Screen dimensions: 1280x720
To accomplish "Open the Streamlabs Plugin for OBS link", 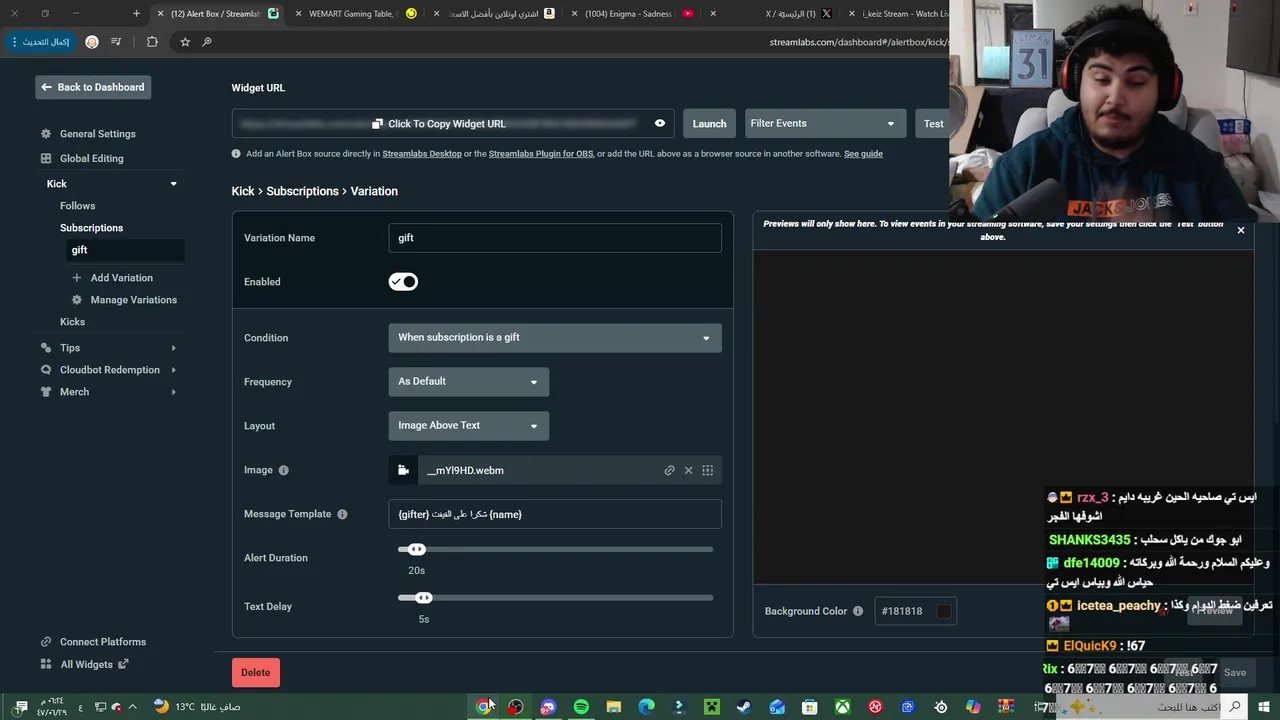I will [541, 154].
